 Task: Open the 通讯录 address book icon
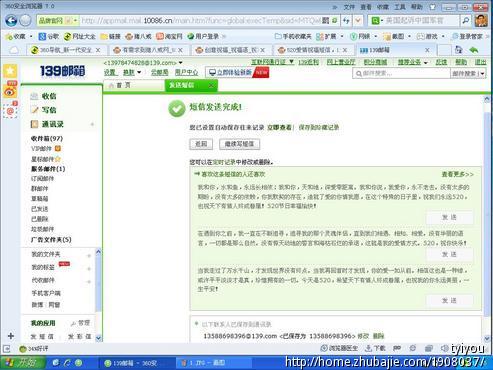click(x=34, y=124)
